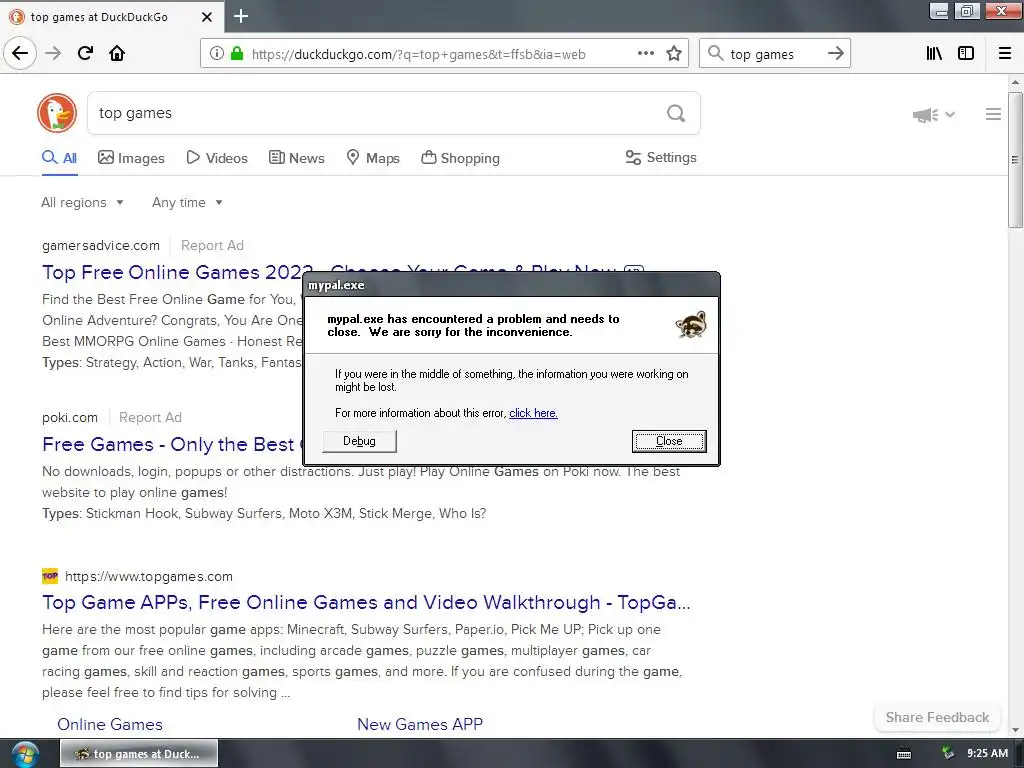Viewport: 1024px width, 768px height.
Task: Click the forward navigation arrow
Action: point(53,53)
